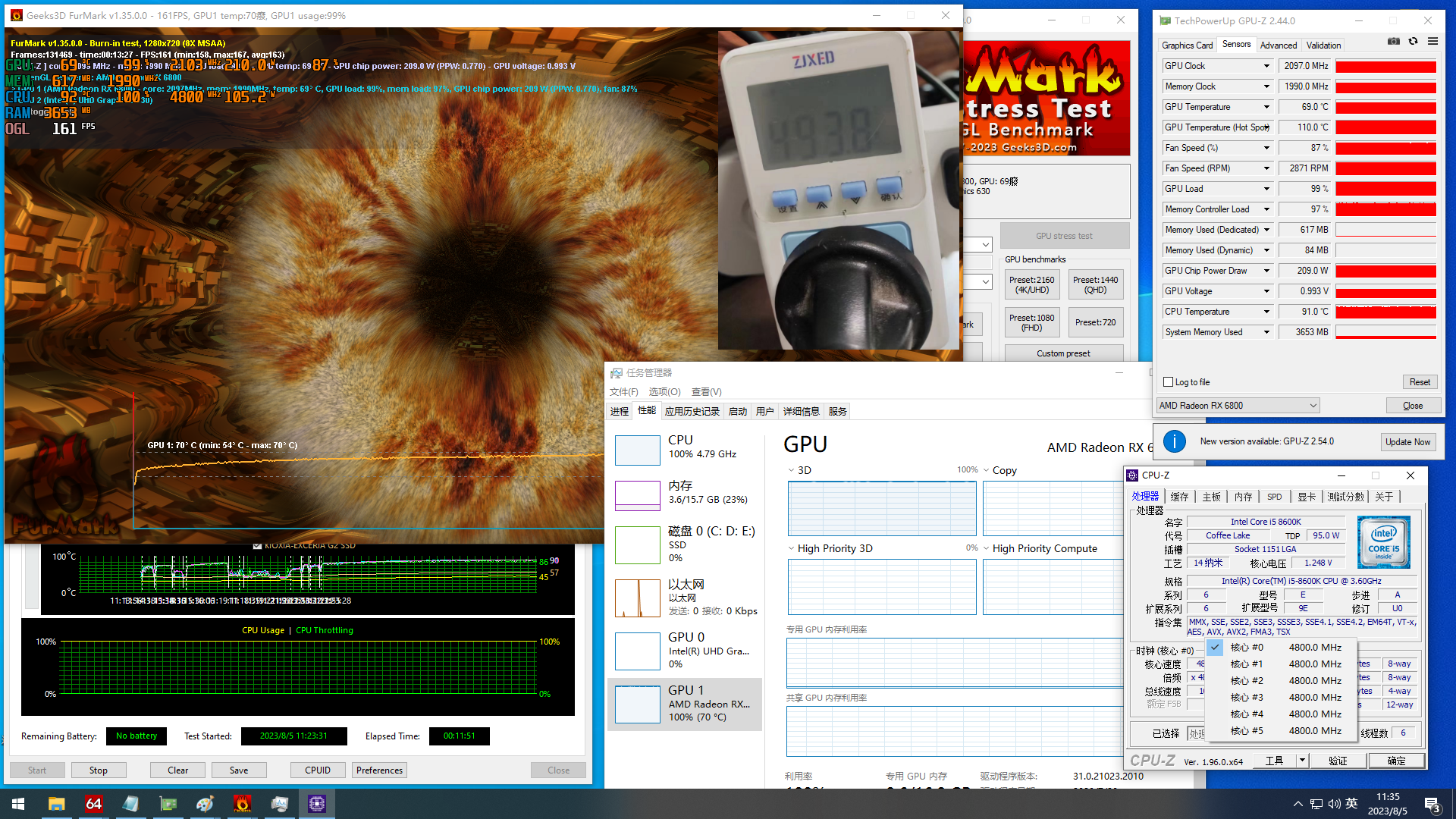Take a GPU-Z screenshot with camera icon
The width and height of the screenshot is (1456, 819).
pos(1394,41)
